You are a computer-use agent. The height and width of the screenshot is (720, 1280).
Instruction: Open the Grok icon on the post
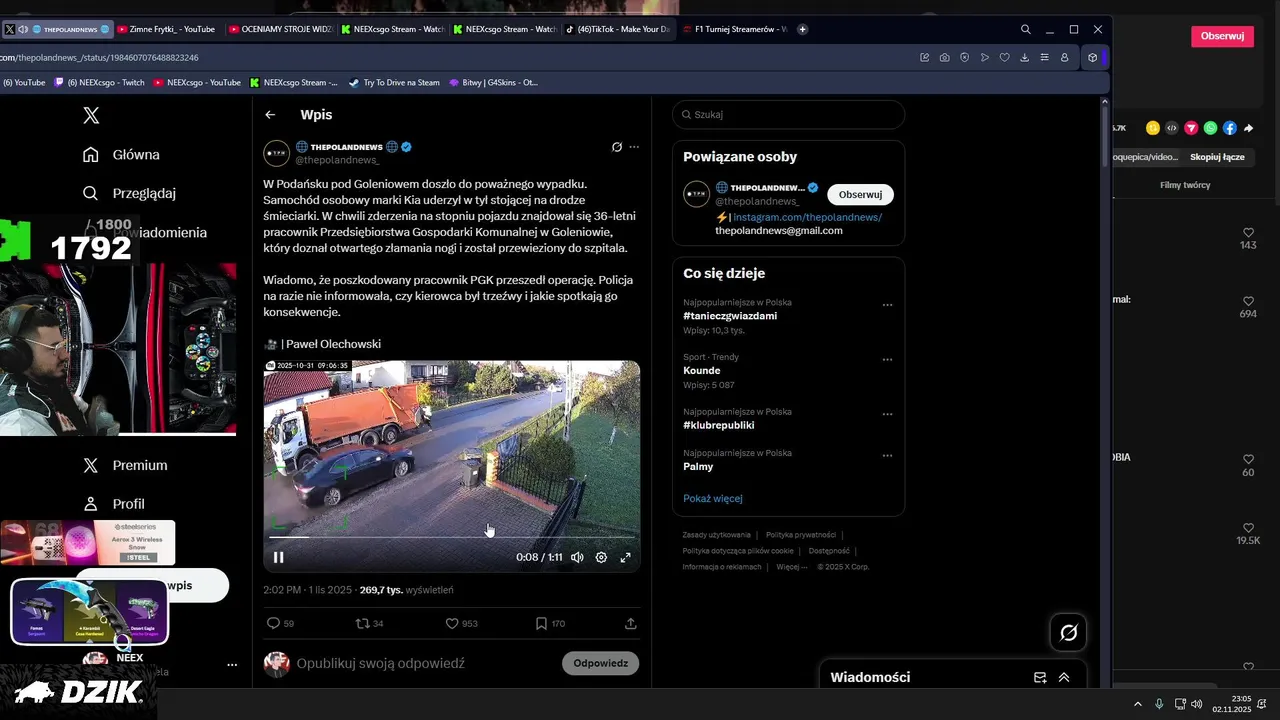click(617, 147)
